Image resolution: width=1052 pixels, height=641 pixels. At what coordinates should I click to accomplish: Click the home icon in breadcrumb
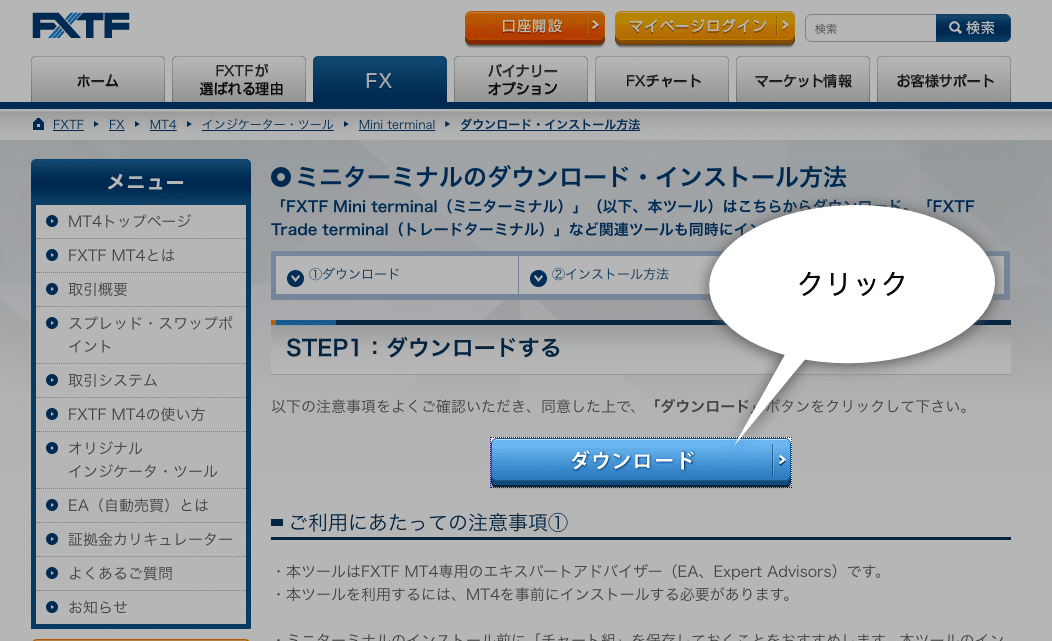tap(38, 124)
